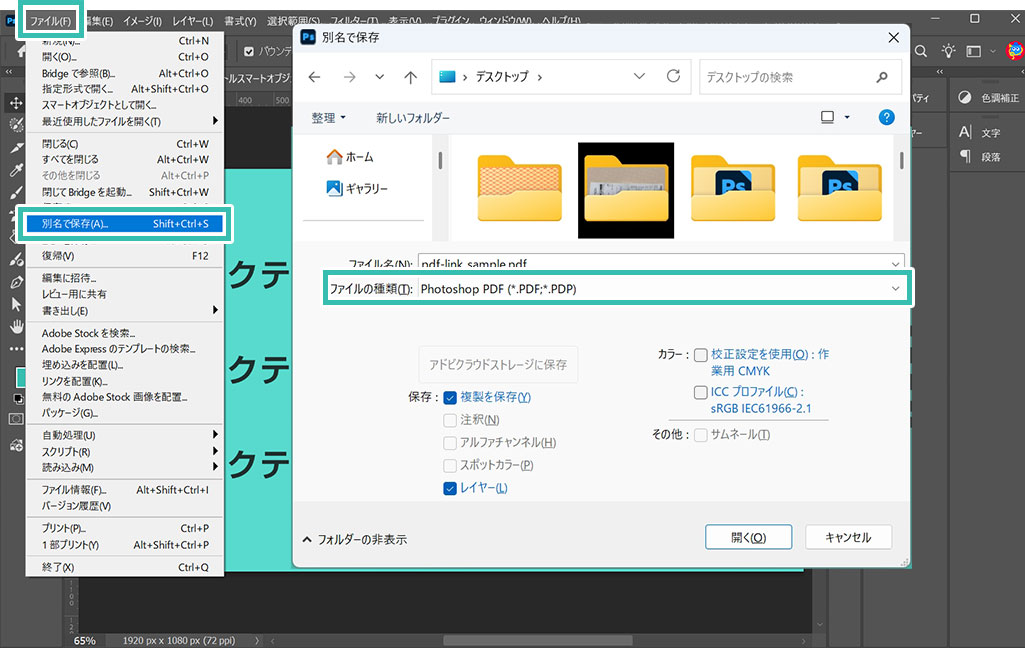Expand 最近使用したファイルを開く submenu
Image resolution: width=1025 pixels, height=648 pixels.
pos(124,121)
